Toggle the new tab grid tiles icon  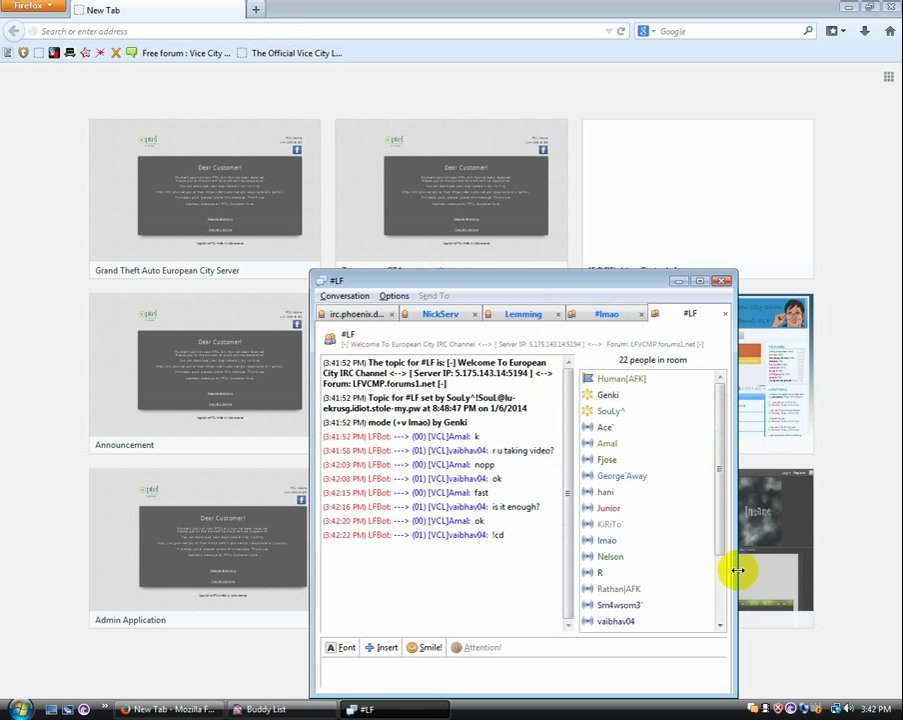(889, 77)
